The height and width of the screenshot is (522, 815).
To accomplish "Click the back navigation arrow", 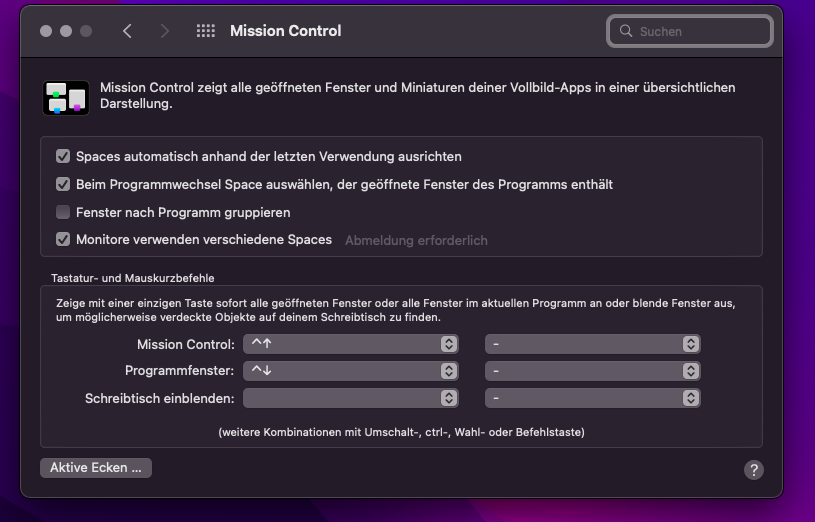I will [127, 31].
